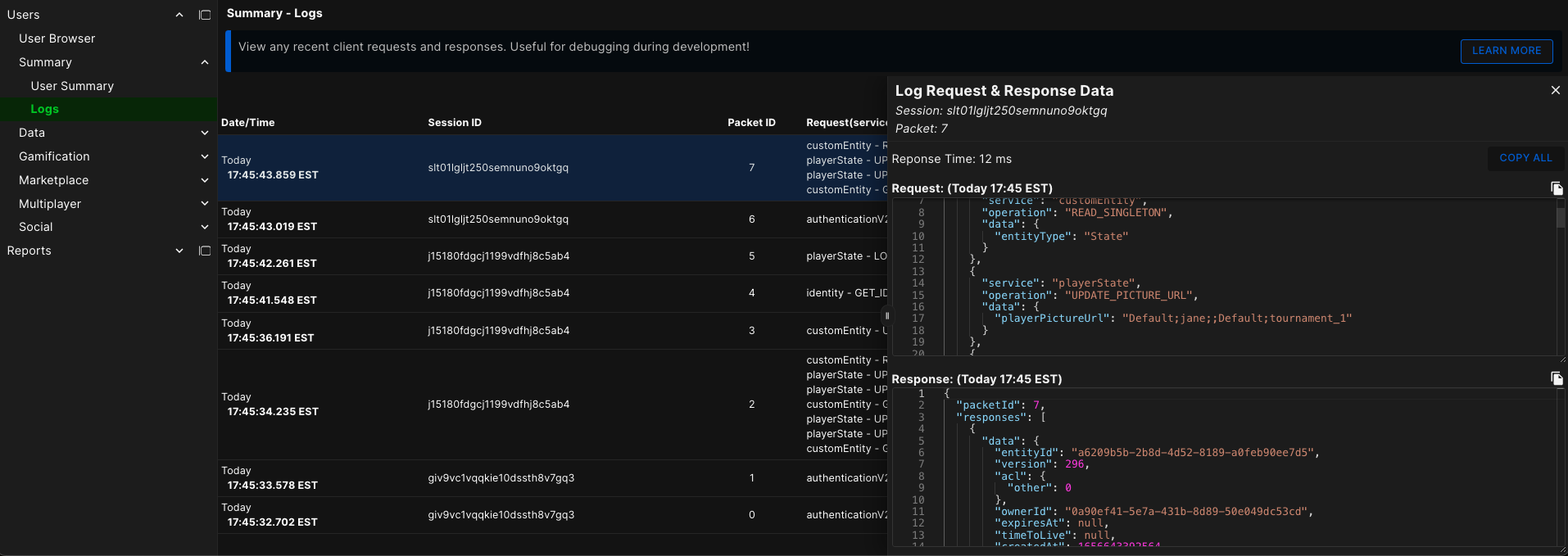Open the User Browser page

[x=57, y=38]
